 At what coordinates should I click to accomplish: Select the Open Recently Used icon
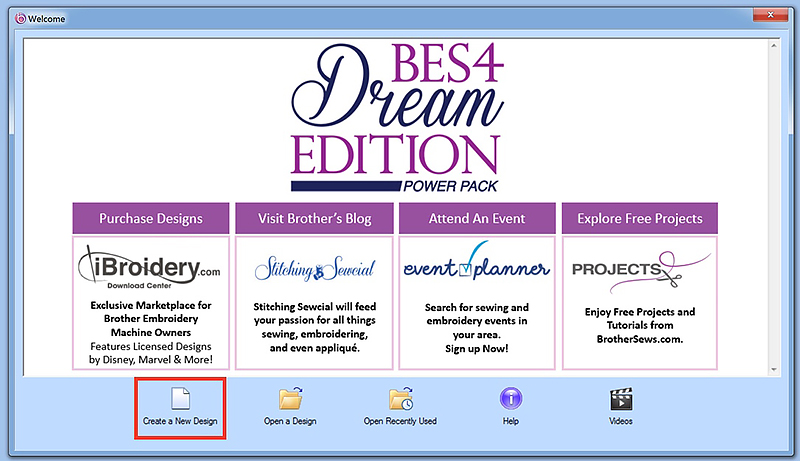point(400,399)
